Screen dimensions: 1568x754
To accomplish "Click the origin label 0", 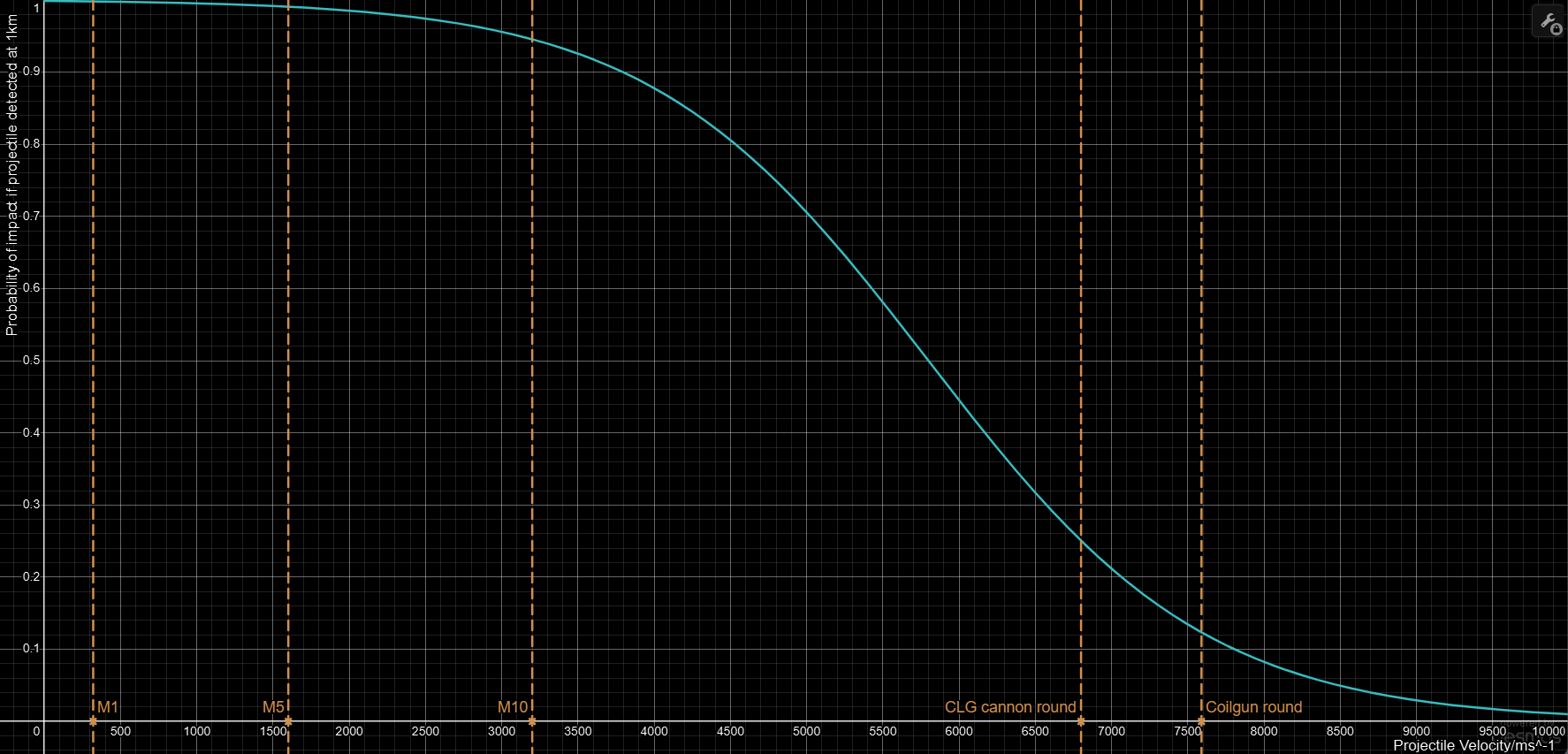I will point(36,731).
